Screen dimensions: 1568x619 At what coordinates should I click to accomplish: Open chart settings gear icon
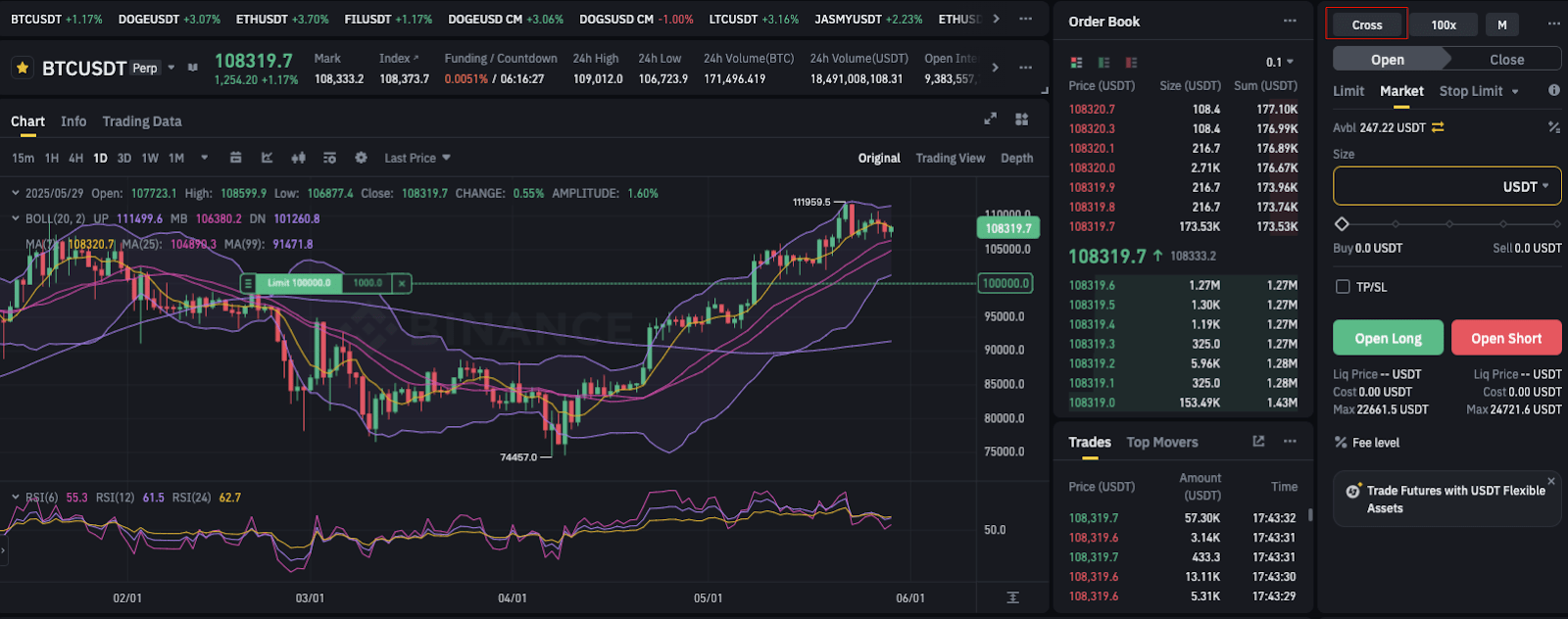point(361,158)
